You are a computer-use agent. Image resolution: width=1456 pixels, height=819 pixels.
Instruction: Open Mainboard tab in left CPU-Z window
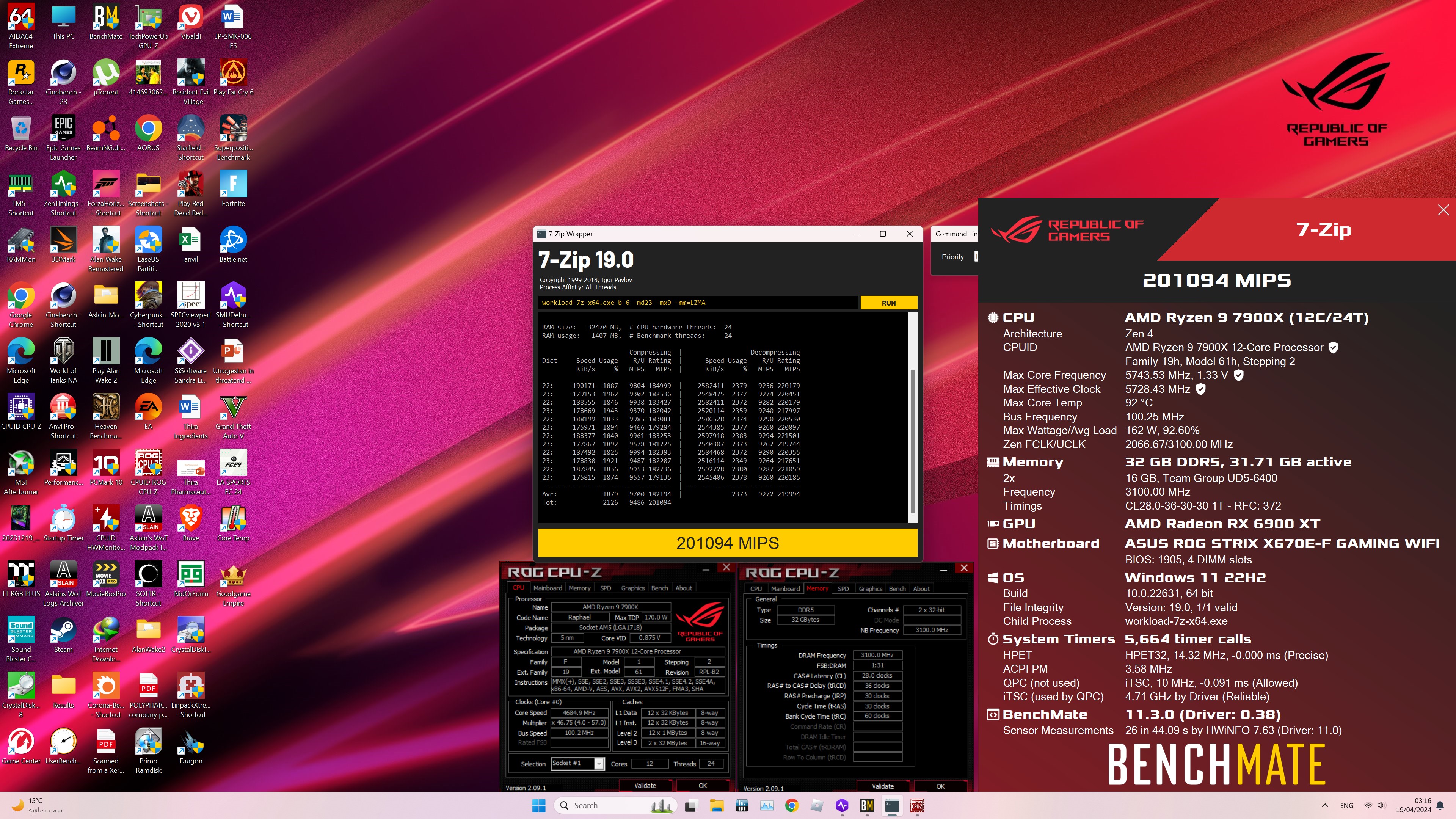548,588
